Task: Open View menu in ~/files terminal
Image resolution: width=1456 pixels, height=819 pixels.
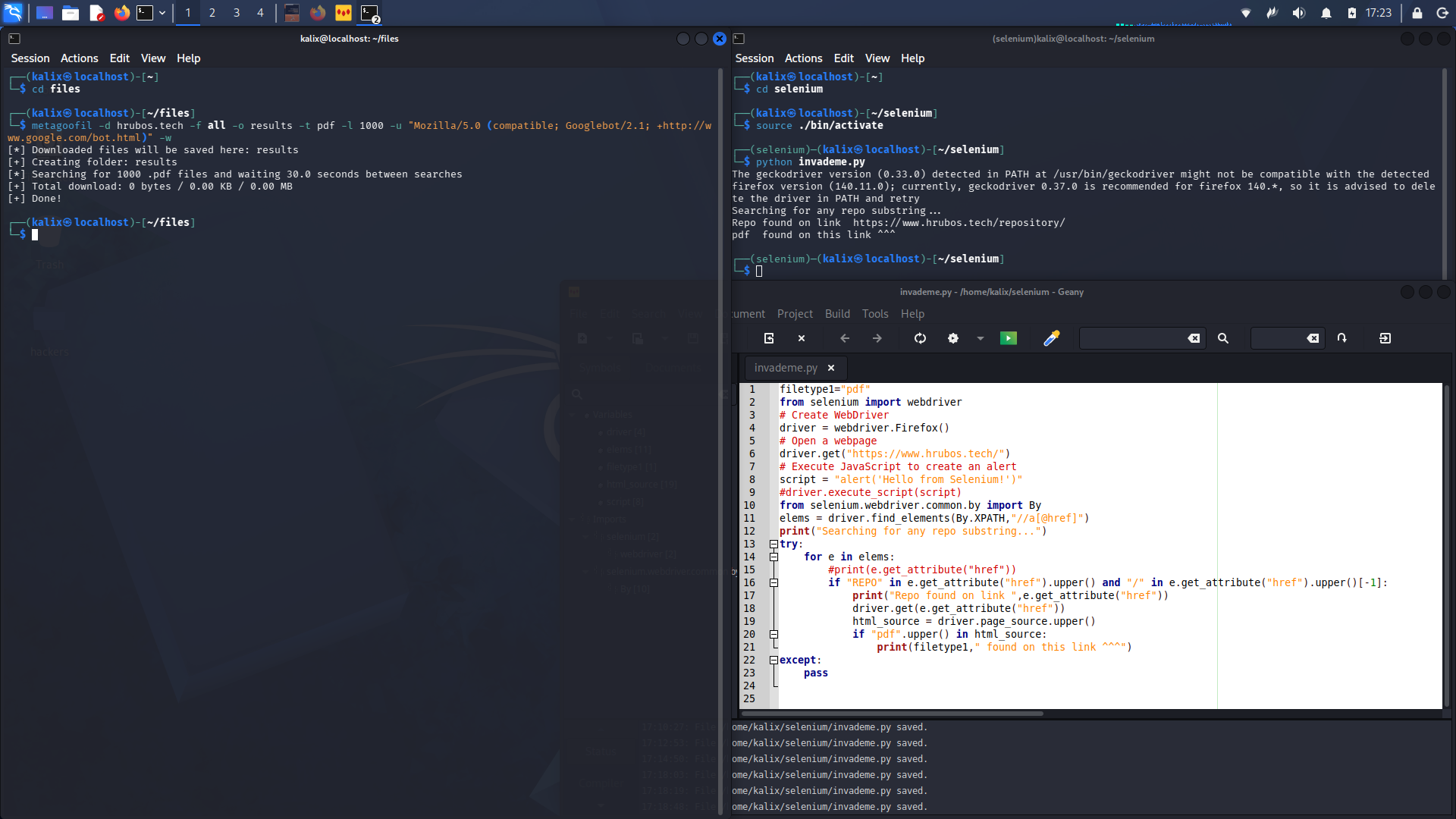Action: [153, 58]
